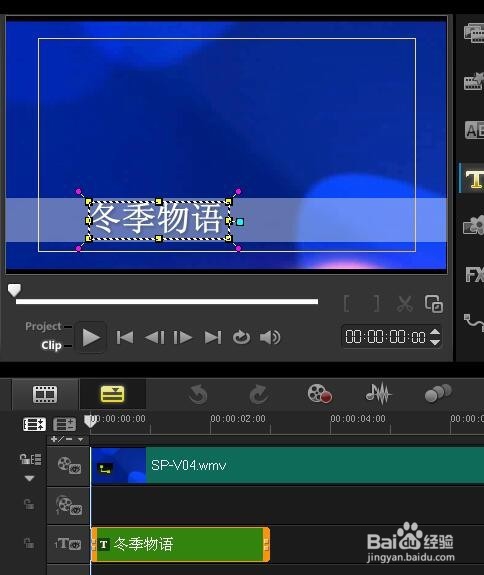
Task: Toggle the Title Track lock
Action: point(29,543)
